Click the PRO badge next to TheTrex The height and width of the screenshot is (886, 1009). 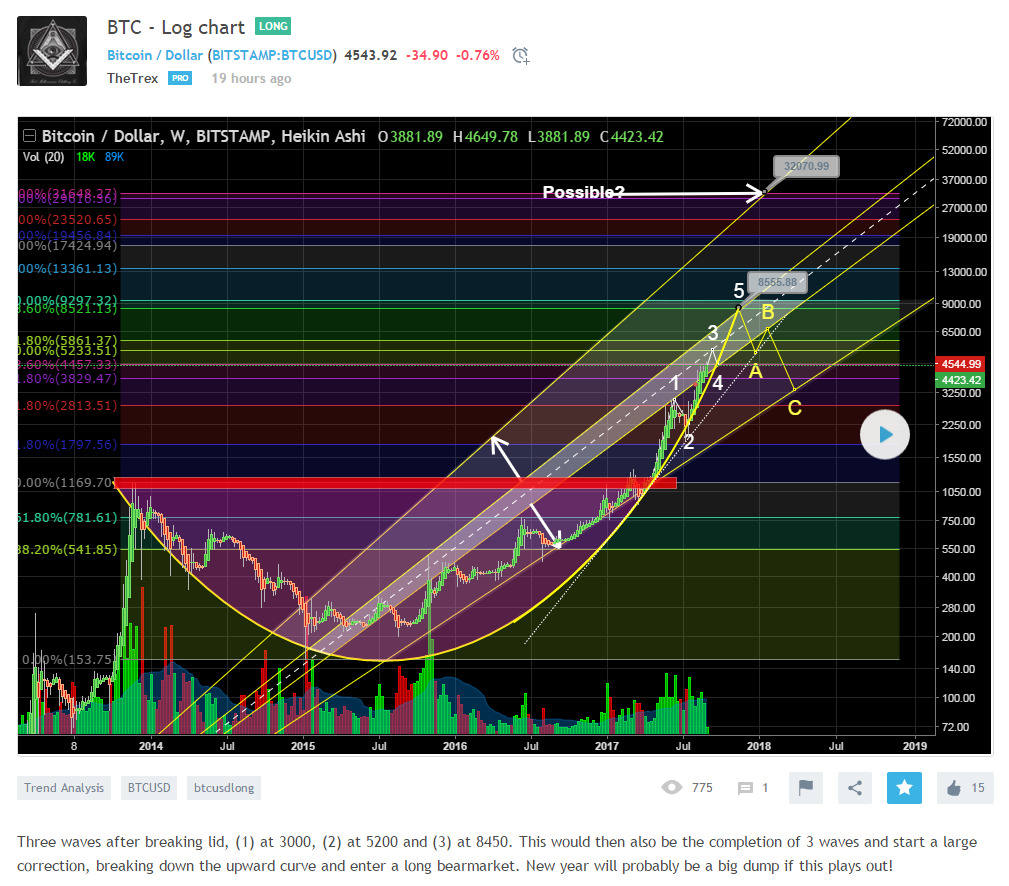tap(180, 78)
